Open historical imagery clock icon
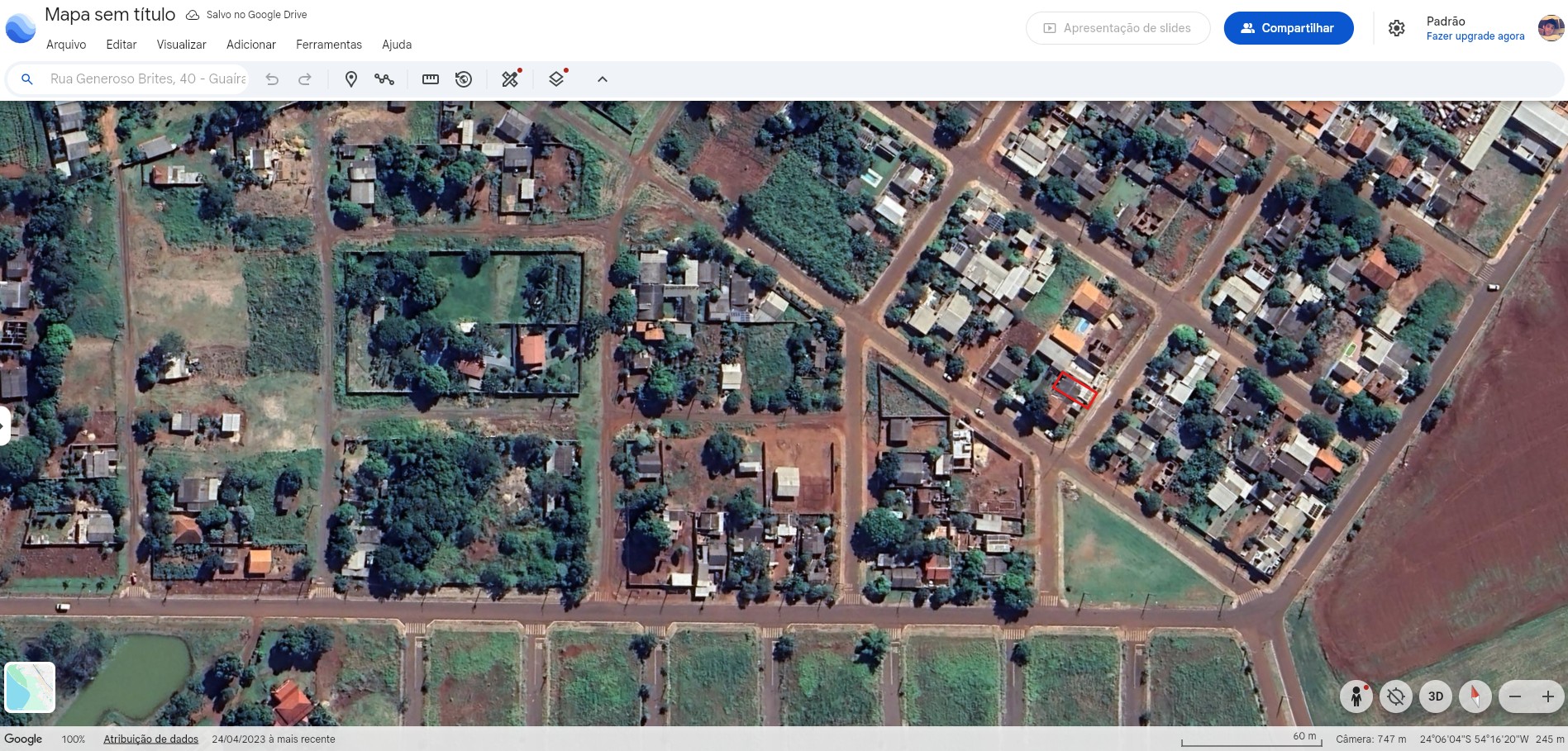The width and height of the screenshot is (1568, 751). click(464, 79)
